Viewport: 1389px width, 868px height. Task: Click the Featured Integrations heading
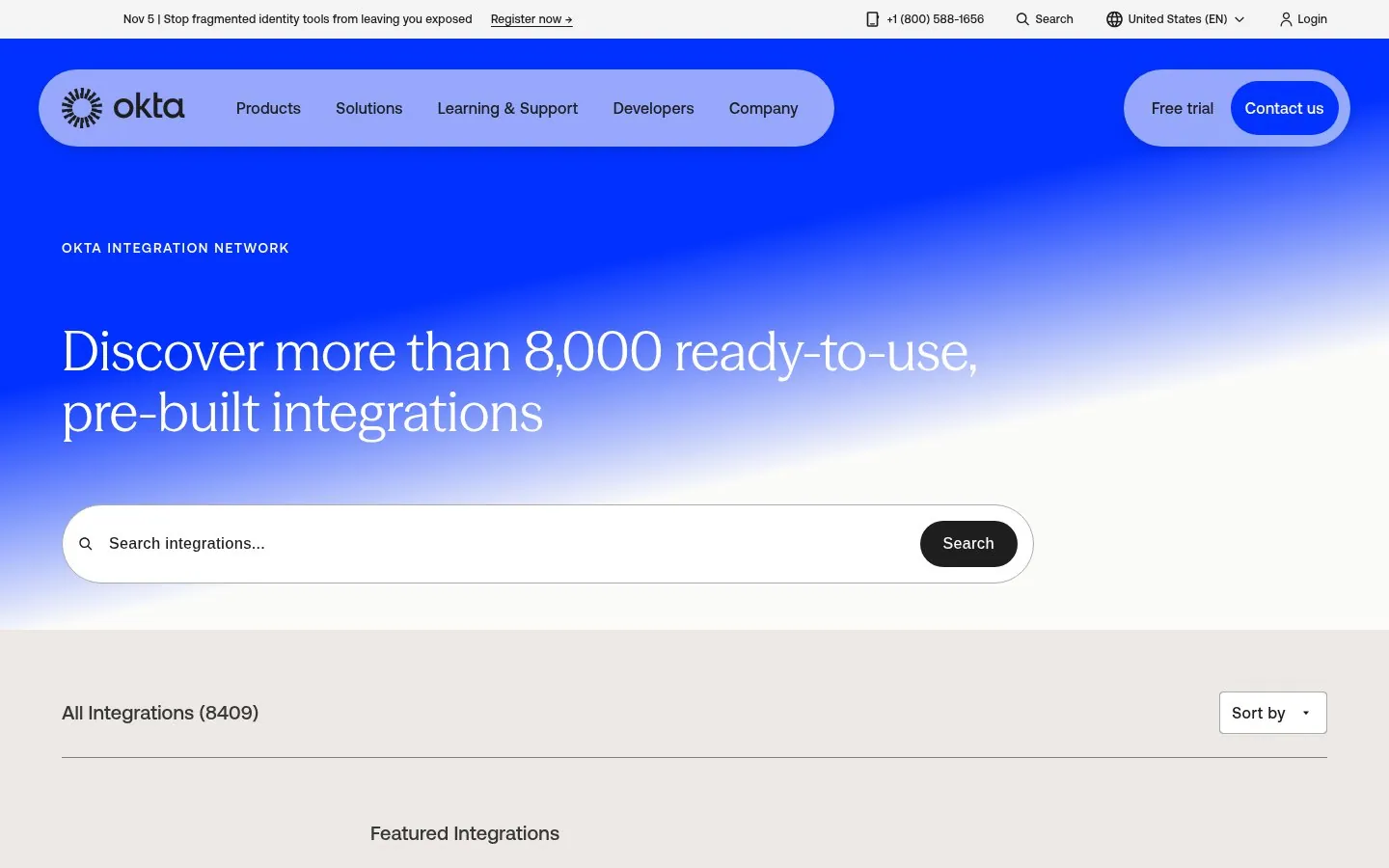[x=465, y=833]
